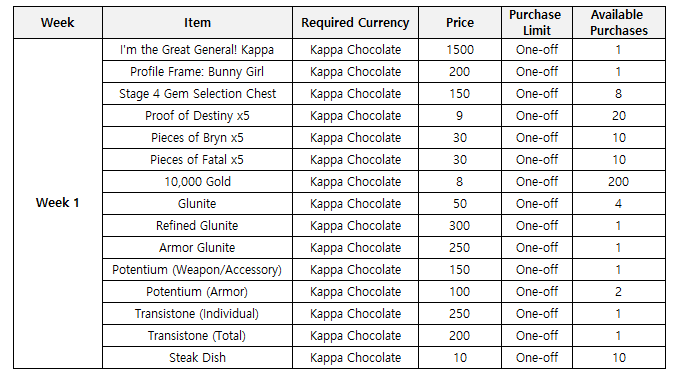Click the Refined Glunite item
679x375 pixels.
point(197,226)
